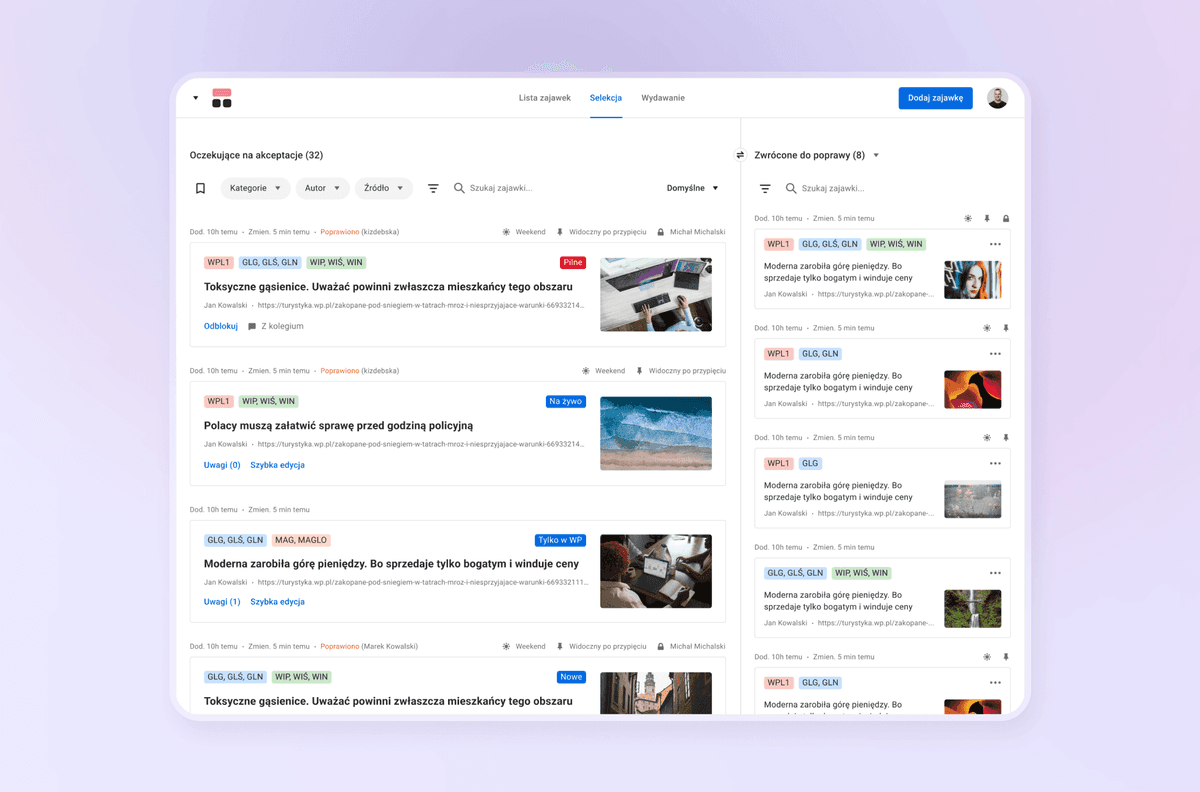The height and width of the screenshot is (792, 1200).
Task: Click Poprawiono label with Marek Kowalski
Action: pyautogui.click(x=340, y=647)
